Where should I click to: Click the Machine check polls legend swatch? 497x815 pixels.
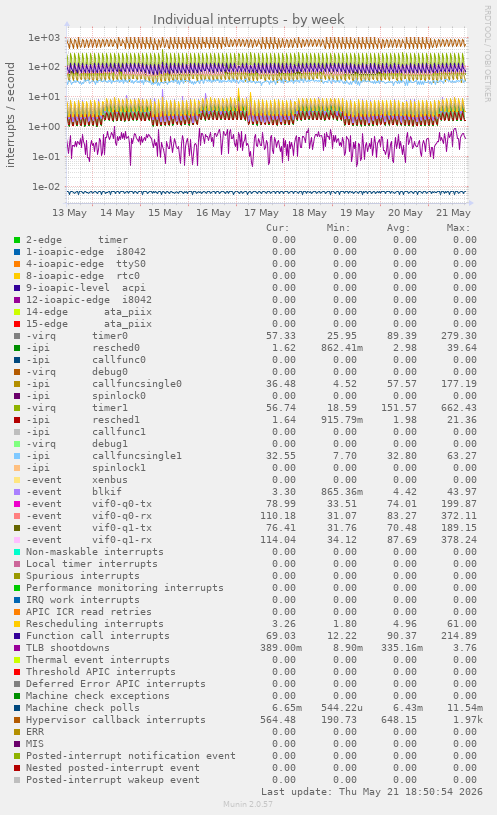[x=17, y=708]
